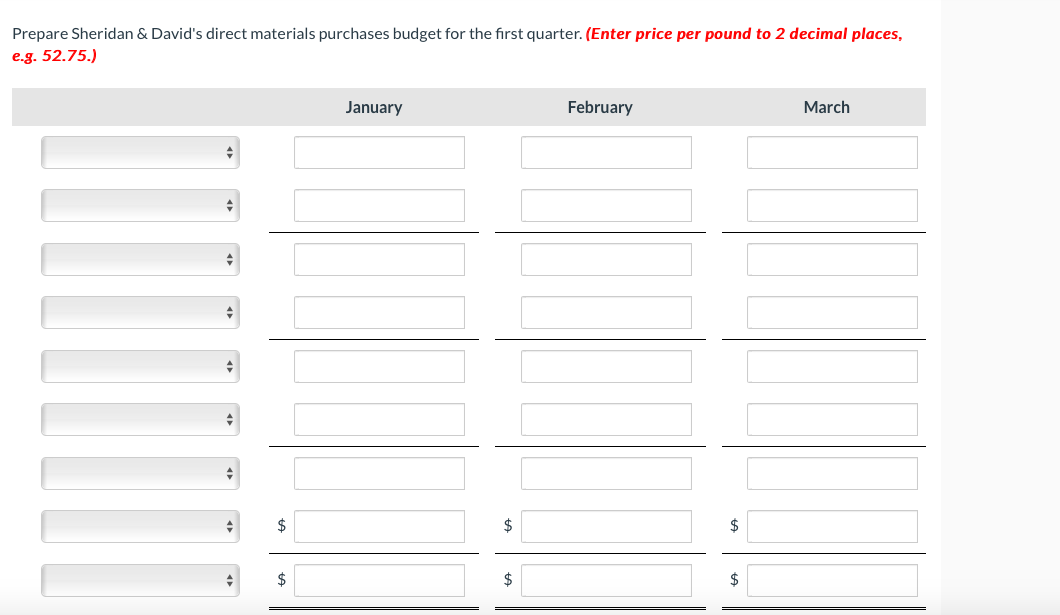1060x615 pixels.
Task: Open the third row label dropdown
Action: (x=140, y=258)
